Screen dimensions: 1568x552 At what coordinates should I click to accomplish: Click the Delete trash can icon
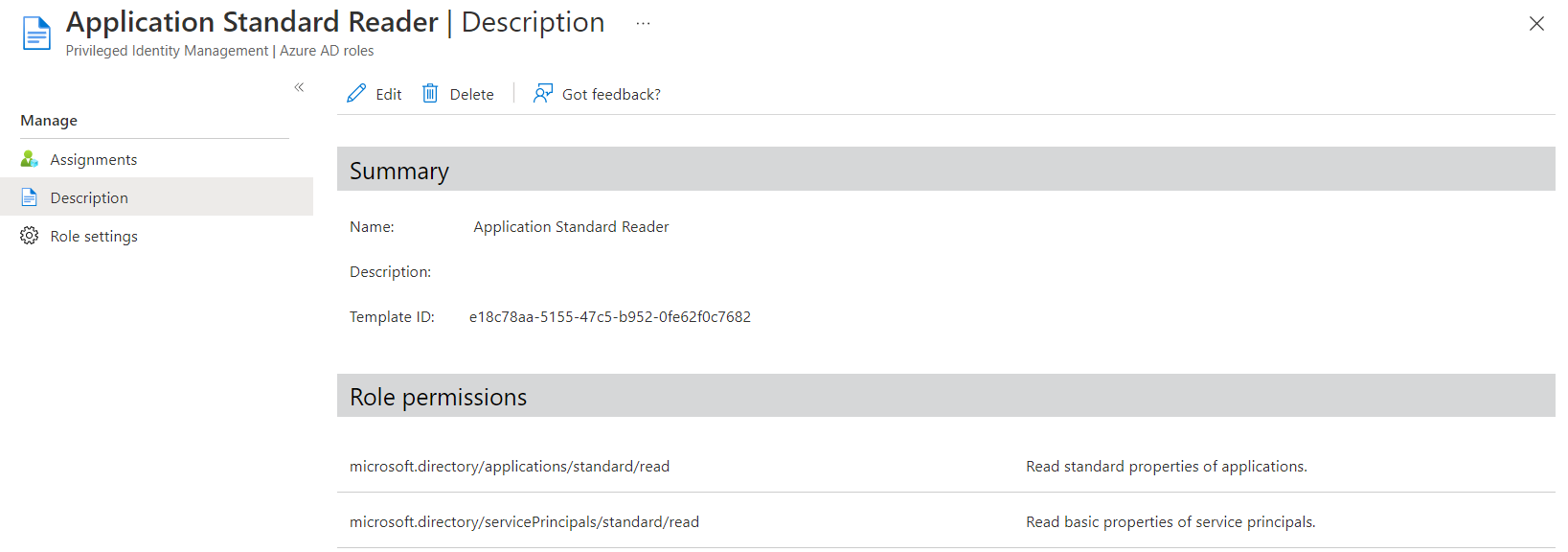[x=430, y=93]
